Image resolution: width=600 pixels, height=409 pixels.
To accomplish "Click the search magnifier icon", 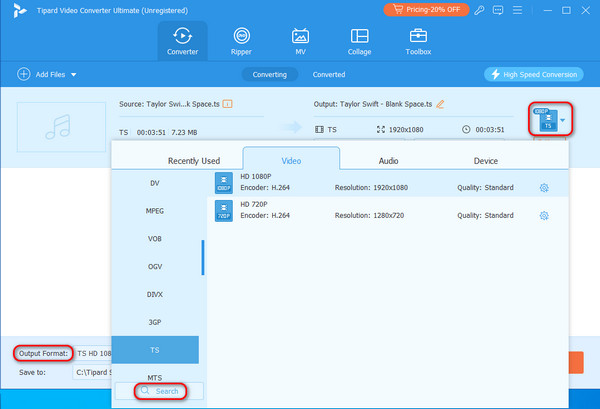I will click(x=145, y=390).
